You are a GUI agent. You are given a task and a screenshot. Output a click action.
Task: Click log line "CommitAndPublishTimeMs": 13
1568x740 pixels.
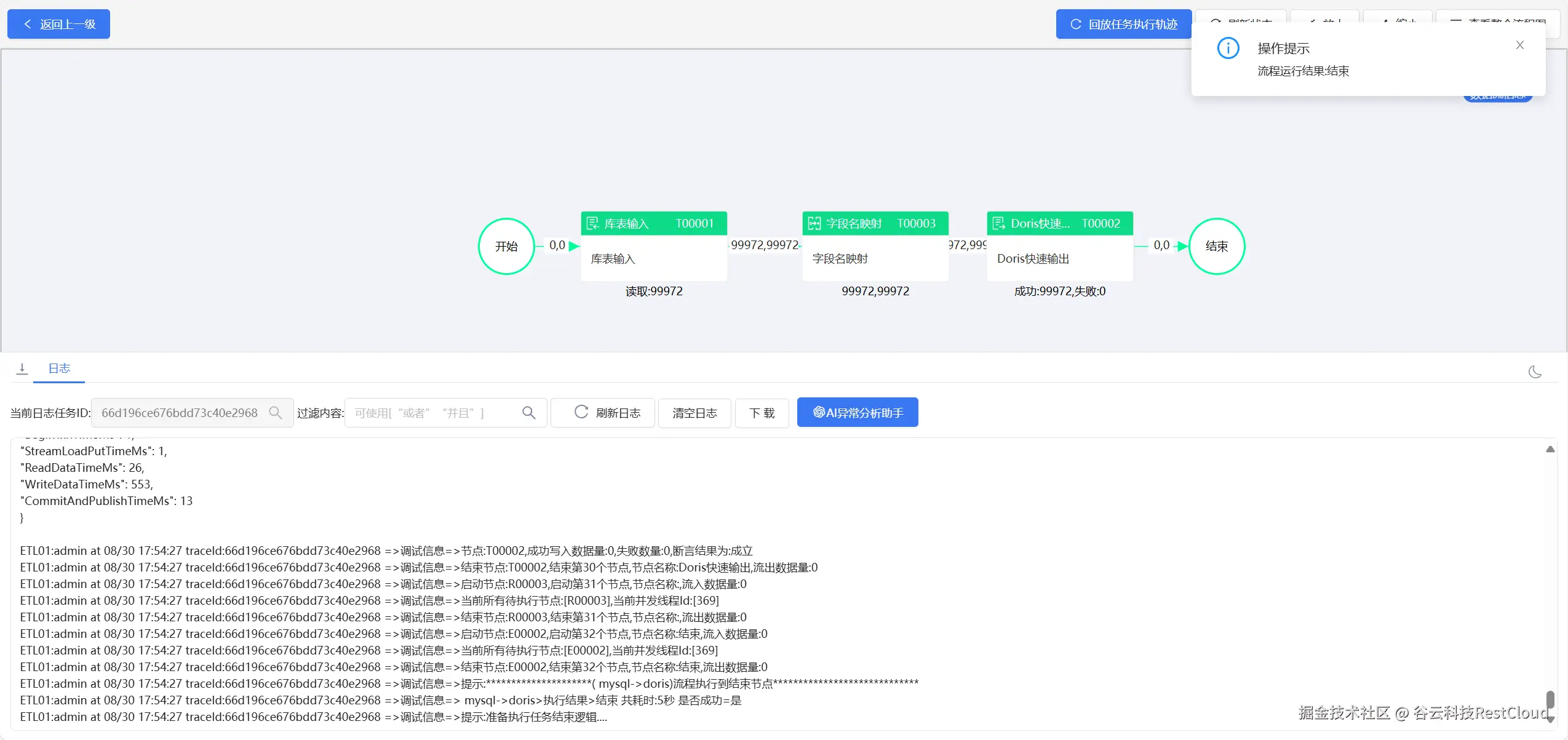(106, 501)
